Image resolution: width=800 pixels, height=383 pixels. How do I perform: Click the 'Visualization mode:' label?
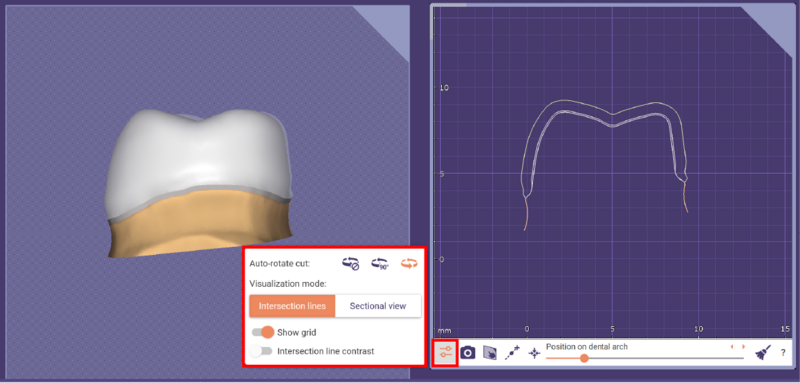tap(288, 283)
